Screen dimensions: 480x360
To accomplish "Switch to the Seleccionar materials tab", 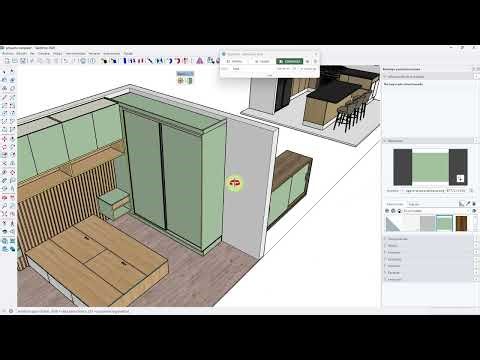I will pyautogui.click(x=395, y=204).
